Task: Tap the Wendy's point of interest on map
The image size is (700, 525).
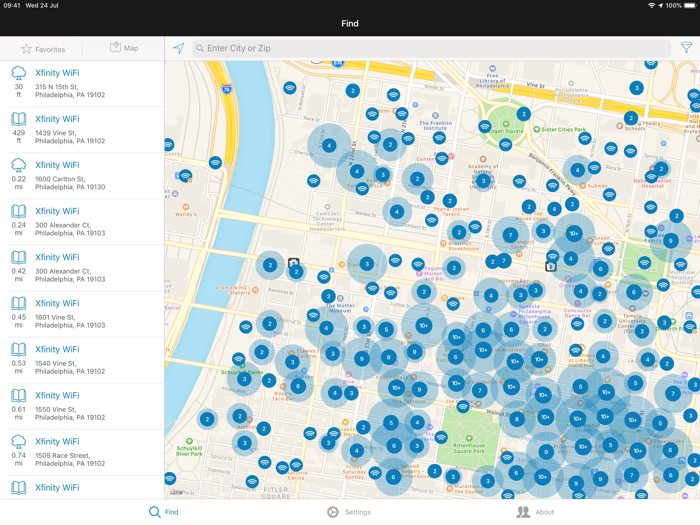Action: coord(186,207)
